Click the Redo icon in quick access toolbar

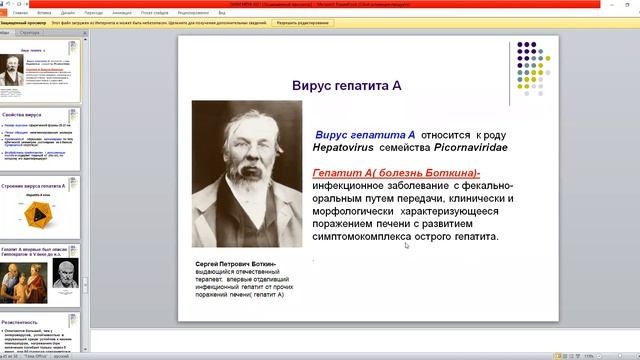click(18, 4)
